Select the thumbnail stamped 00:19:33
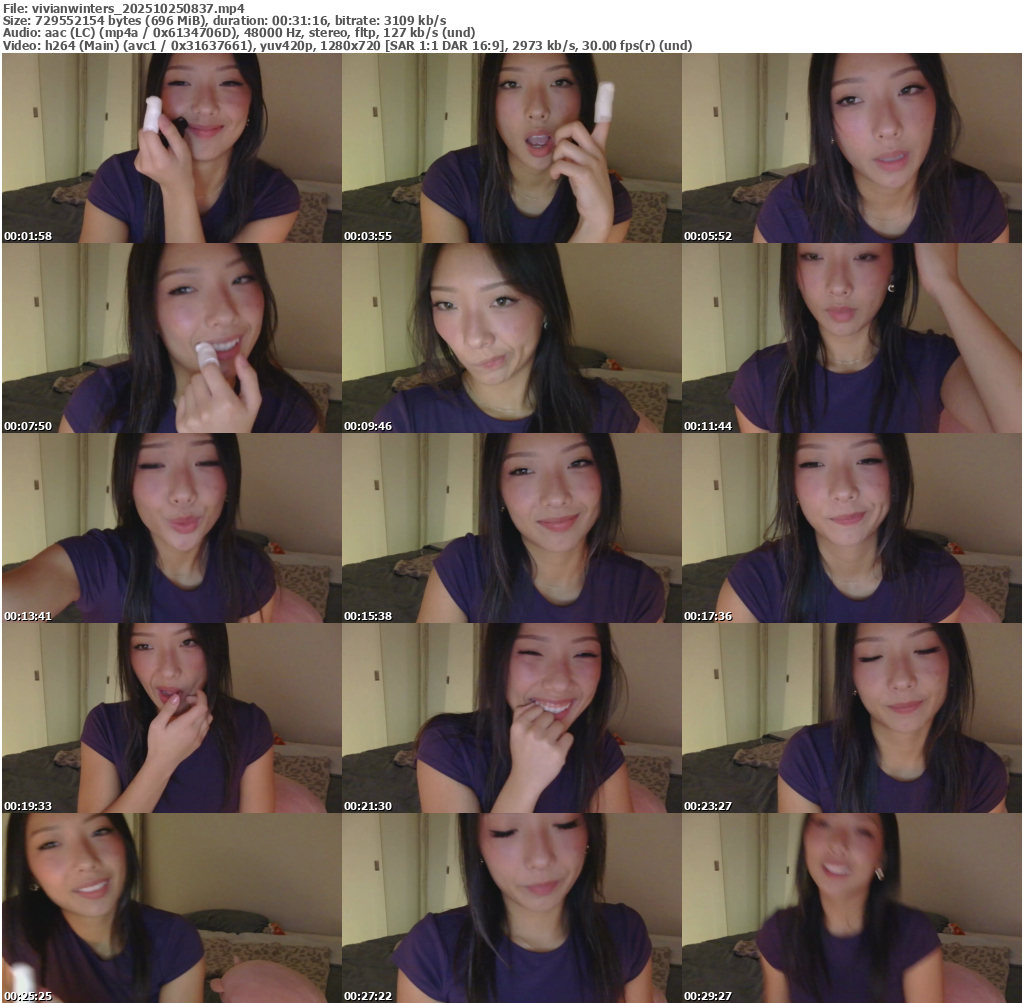The height and width of the screenshot is (1003, 1024). (x=172, y=718)
